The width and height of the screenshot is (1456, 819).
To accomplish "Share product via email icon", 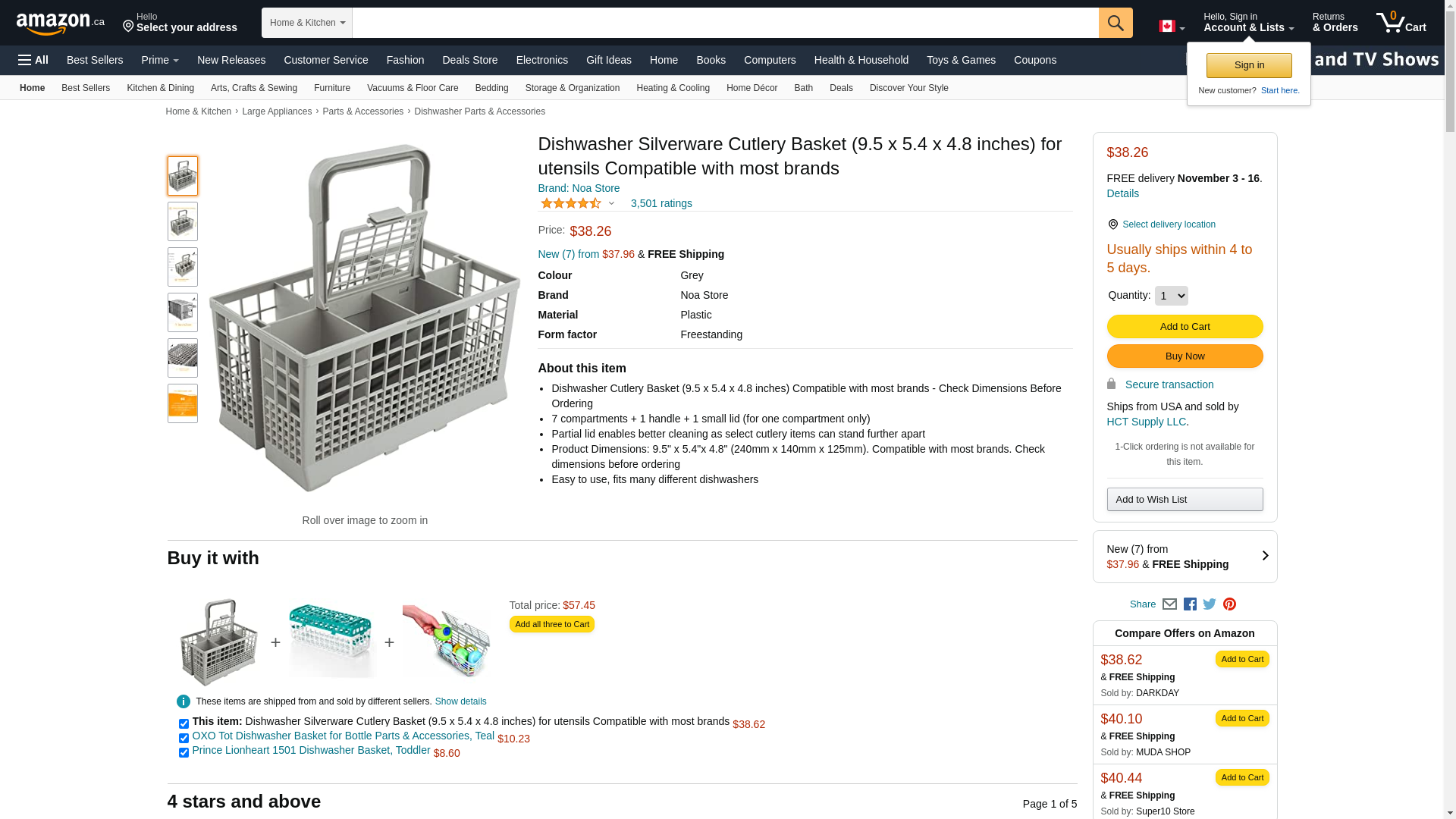I will [1169, 604].
